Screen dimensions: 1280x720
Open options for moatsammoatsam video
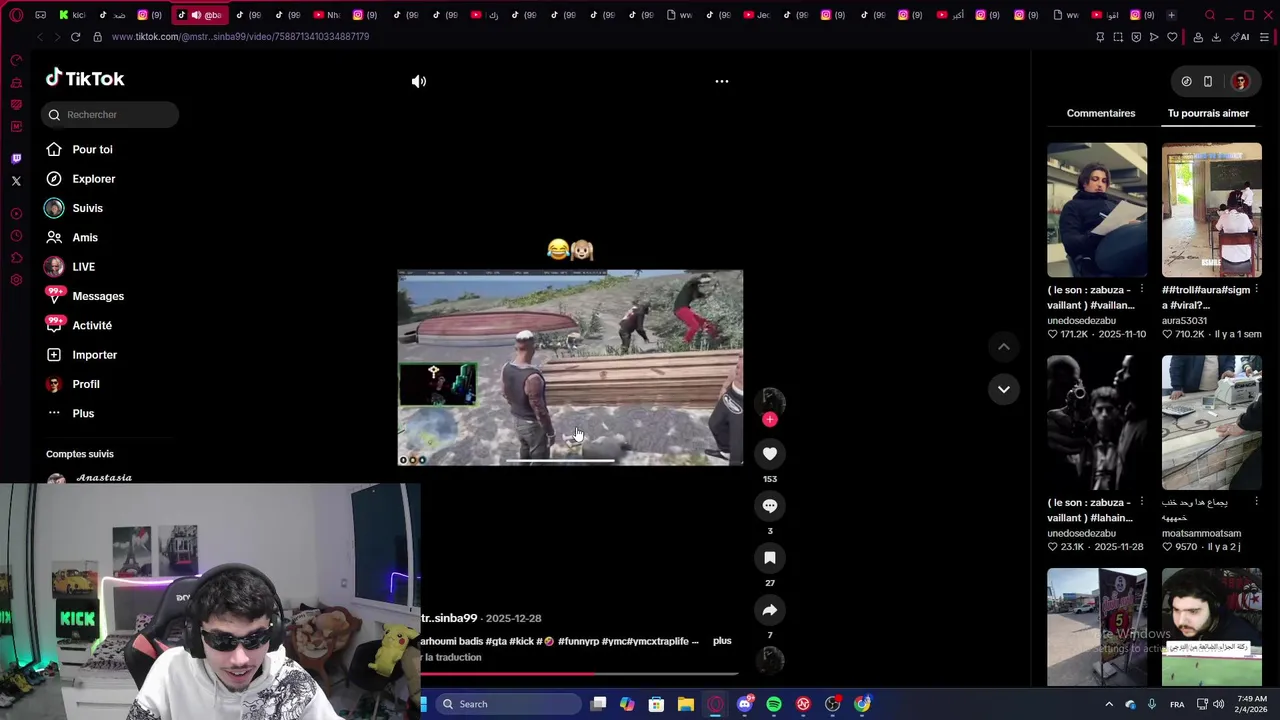click(1256, 502)
